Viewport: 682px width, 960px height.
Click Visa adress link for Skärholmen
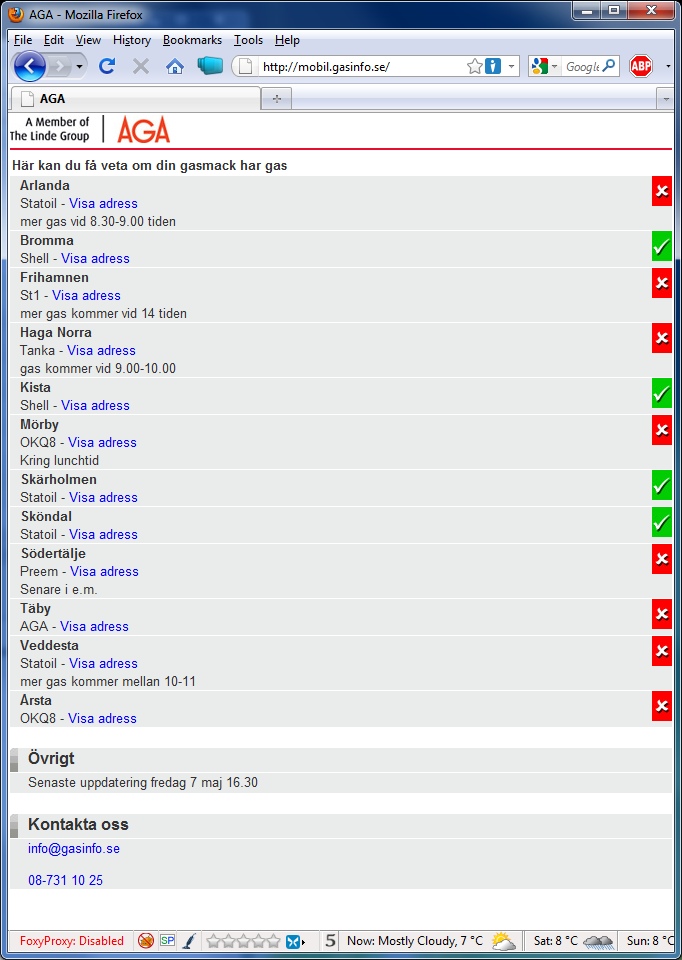point(103,497)
